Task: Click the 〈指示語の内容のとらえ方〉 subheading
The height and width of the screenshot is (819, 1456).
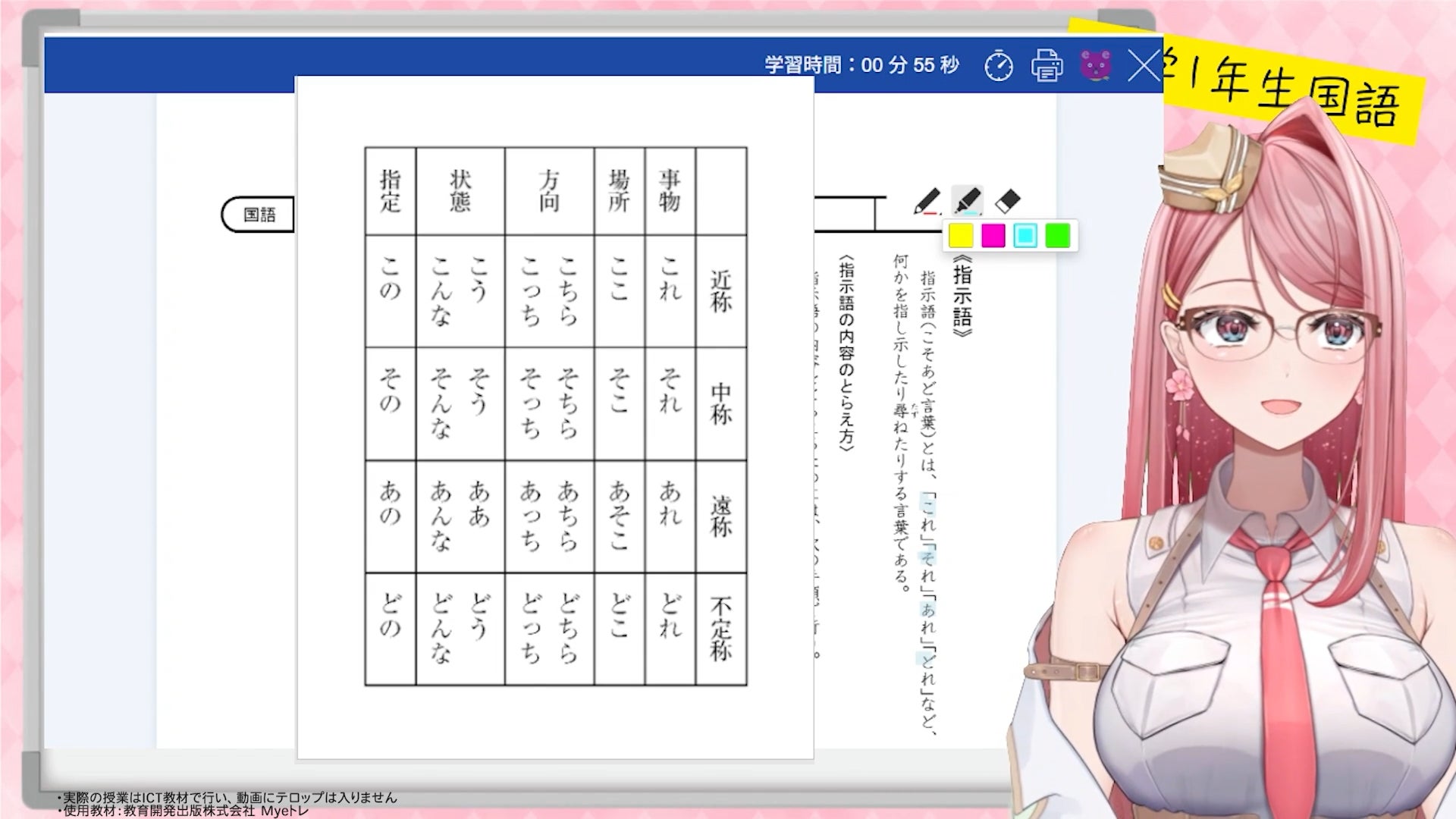Action: (847, 353)
